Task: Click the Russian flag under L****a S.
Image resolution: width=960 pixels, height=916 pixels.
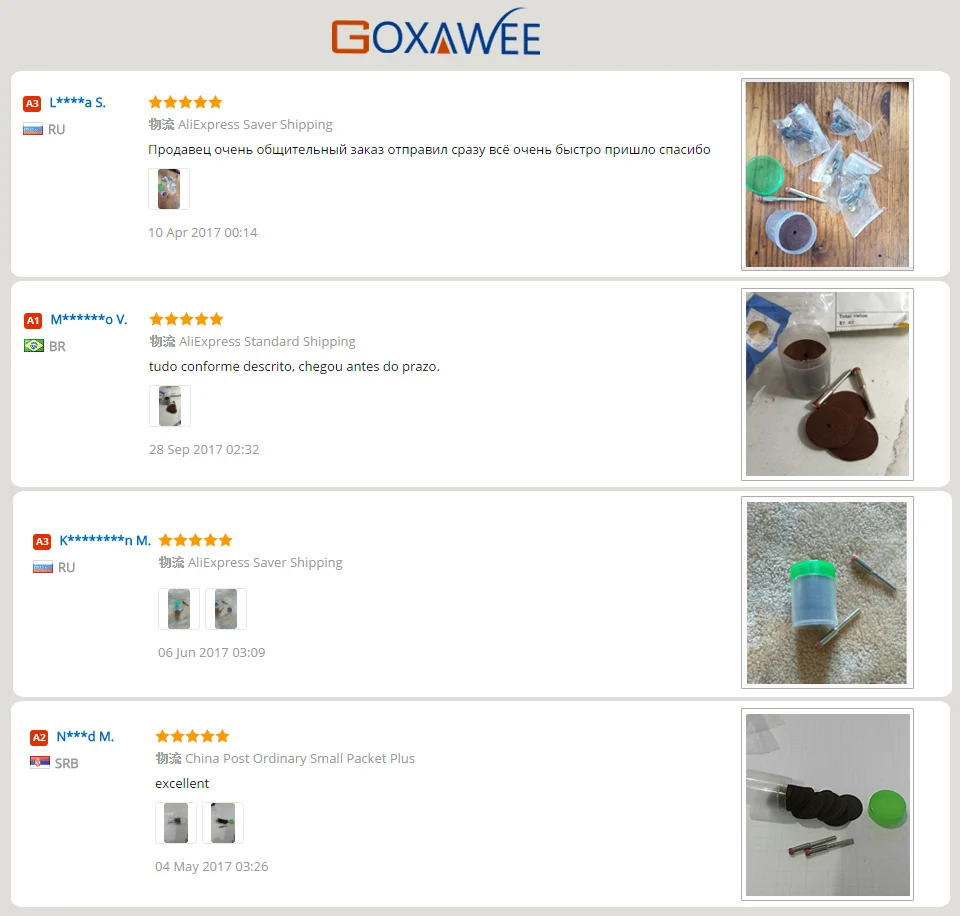Action: click(33, 129)
